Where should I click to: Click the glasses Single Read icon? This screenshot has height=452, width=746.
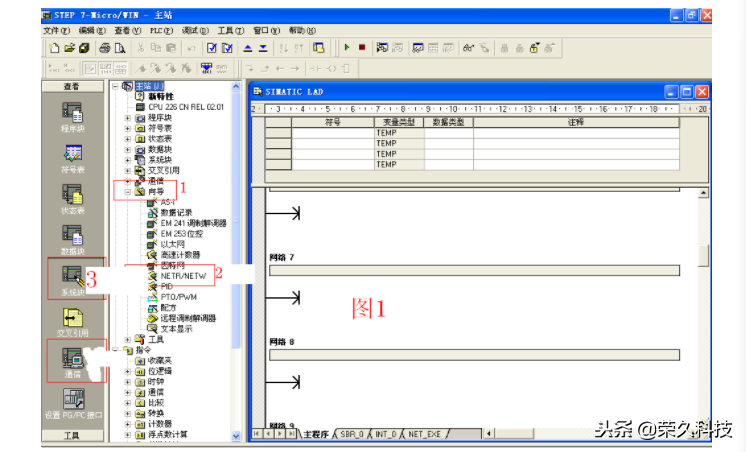point(468,48)
